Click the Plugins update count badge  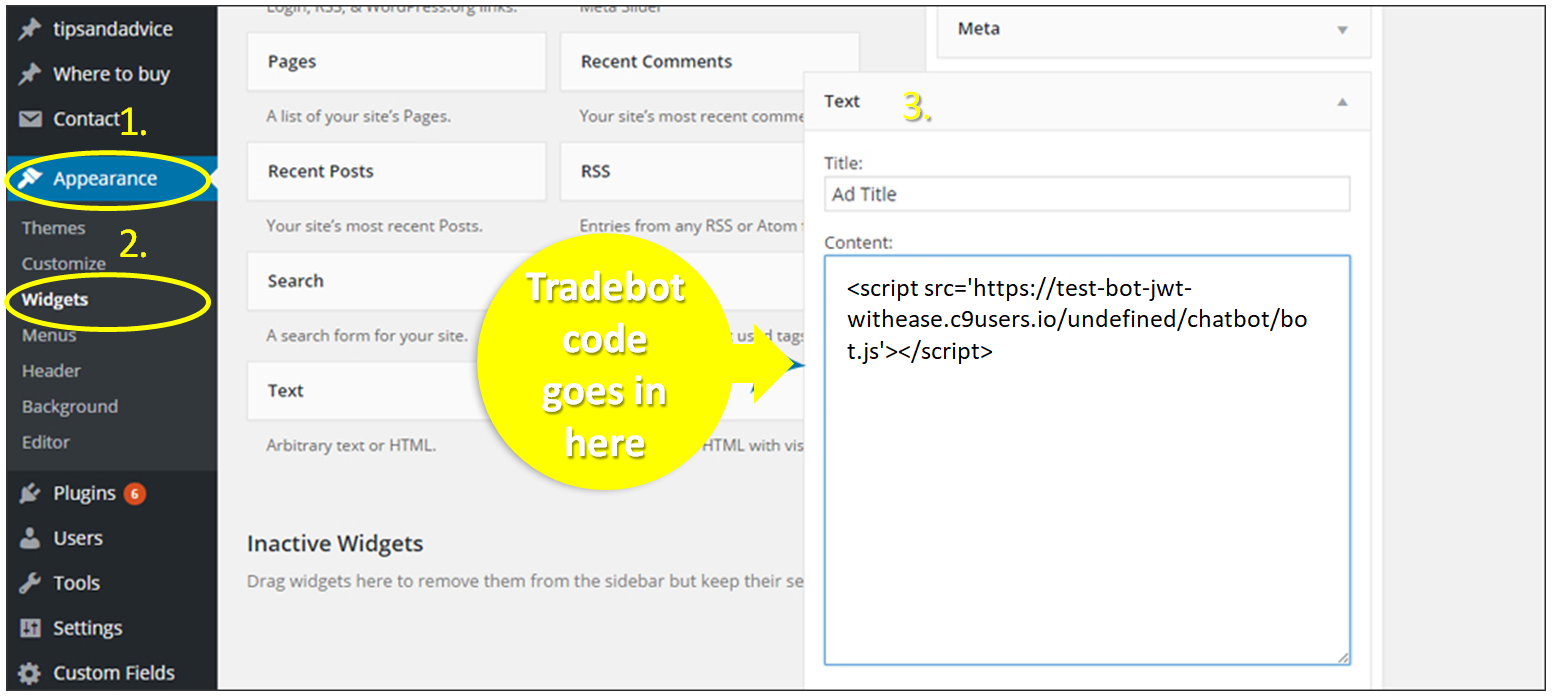click(x=135, y=493)
